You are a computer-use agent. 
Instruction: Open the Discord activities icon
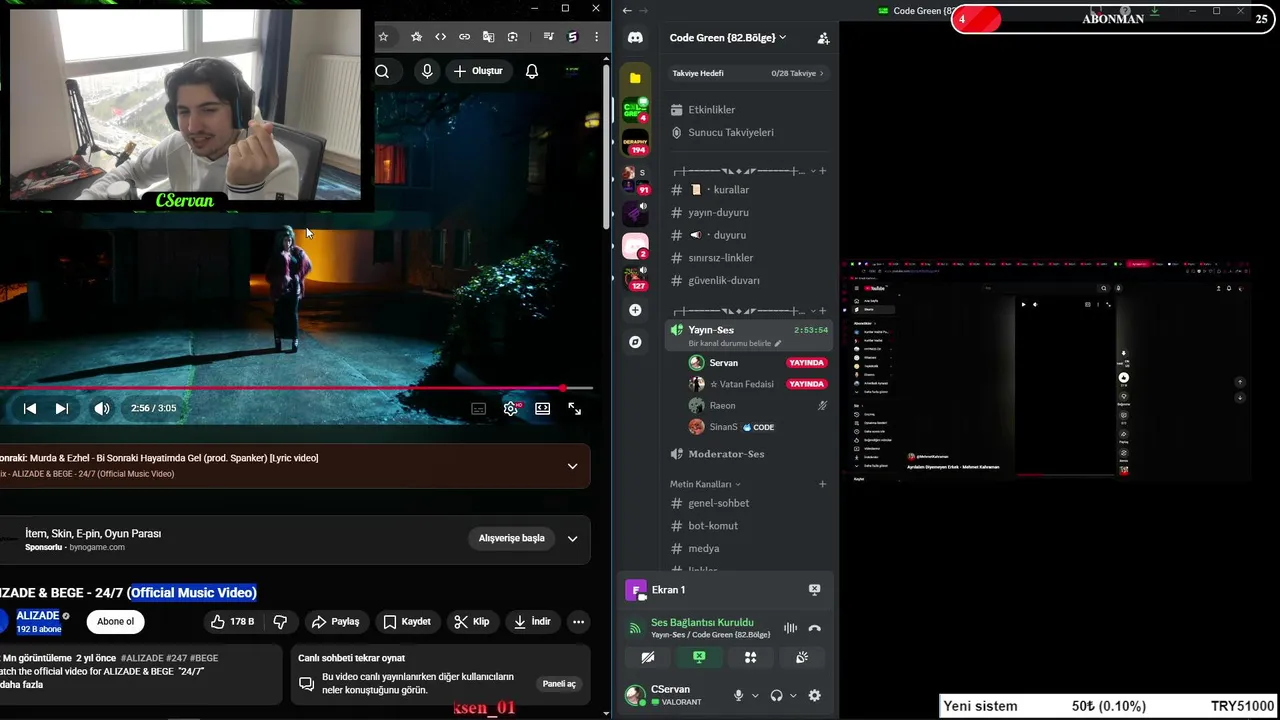click(x=750, y=657)
